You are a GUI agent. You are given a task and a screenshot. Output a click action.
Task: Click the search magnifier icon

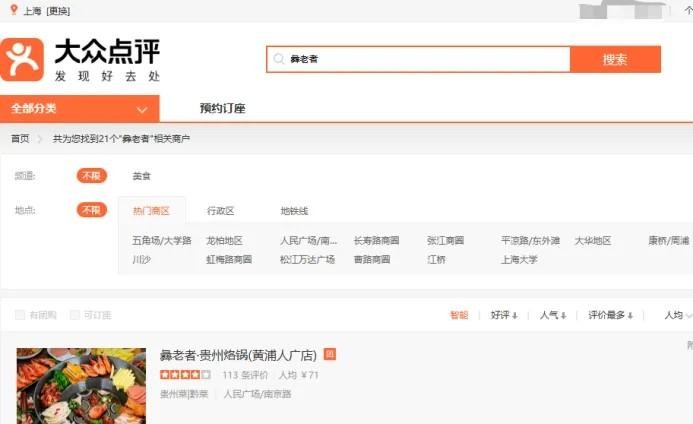(278, 59)
